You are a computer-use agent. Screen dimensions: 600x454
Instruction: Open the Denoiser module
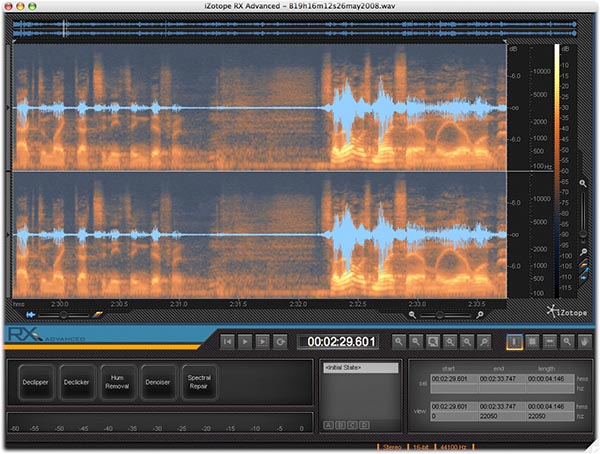(158, 382)
